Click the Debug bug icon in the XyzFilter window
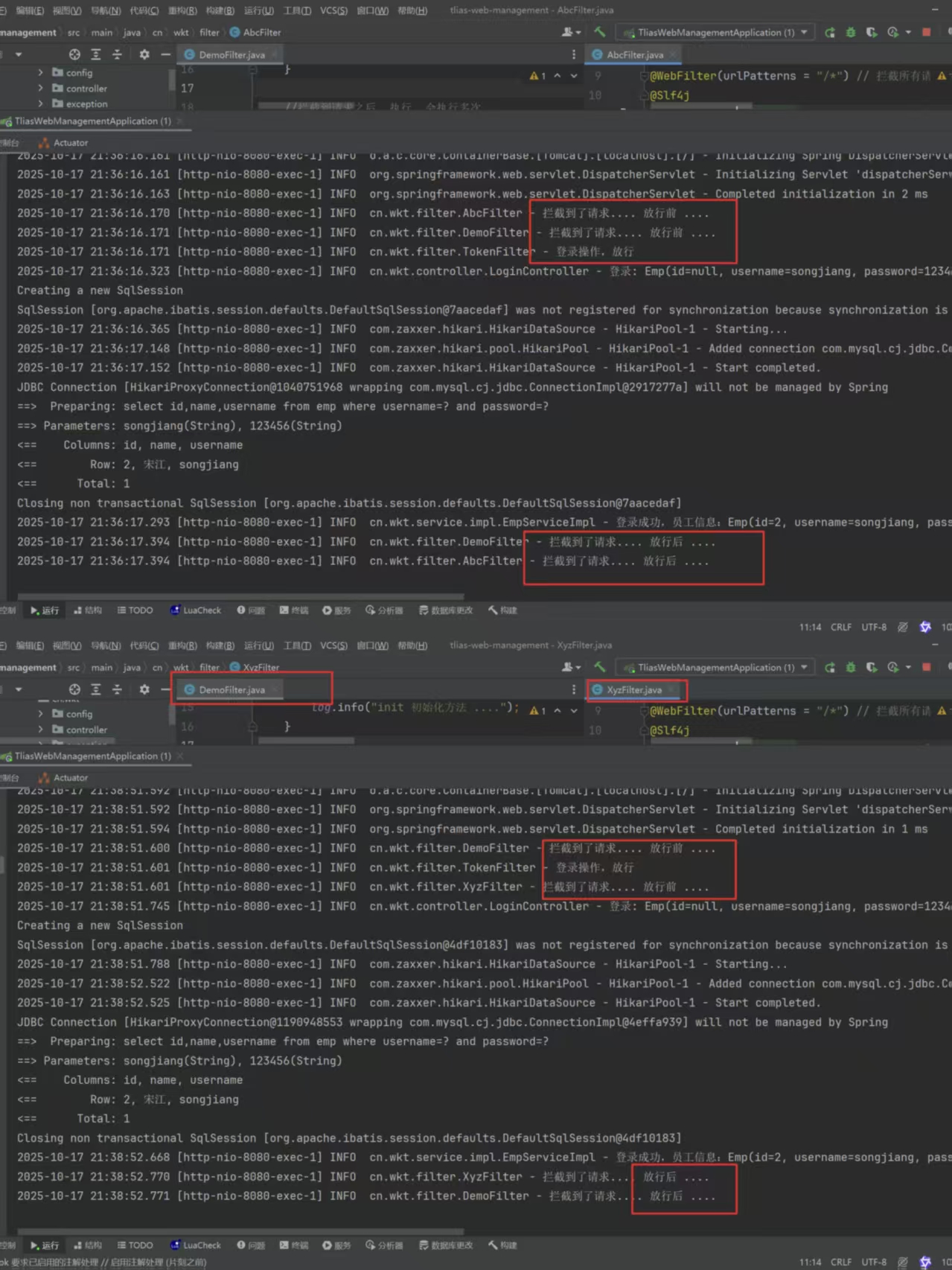The width and height of the screenshot is (952, 1270). 850,668
